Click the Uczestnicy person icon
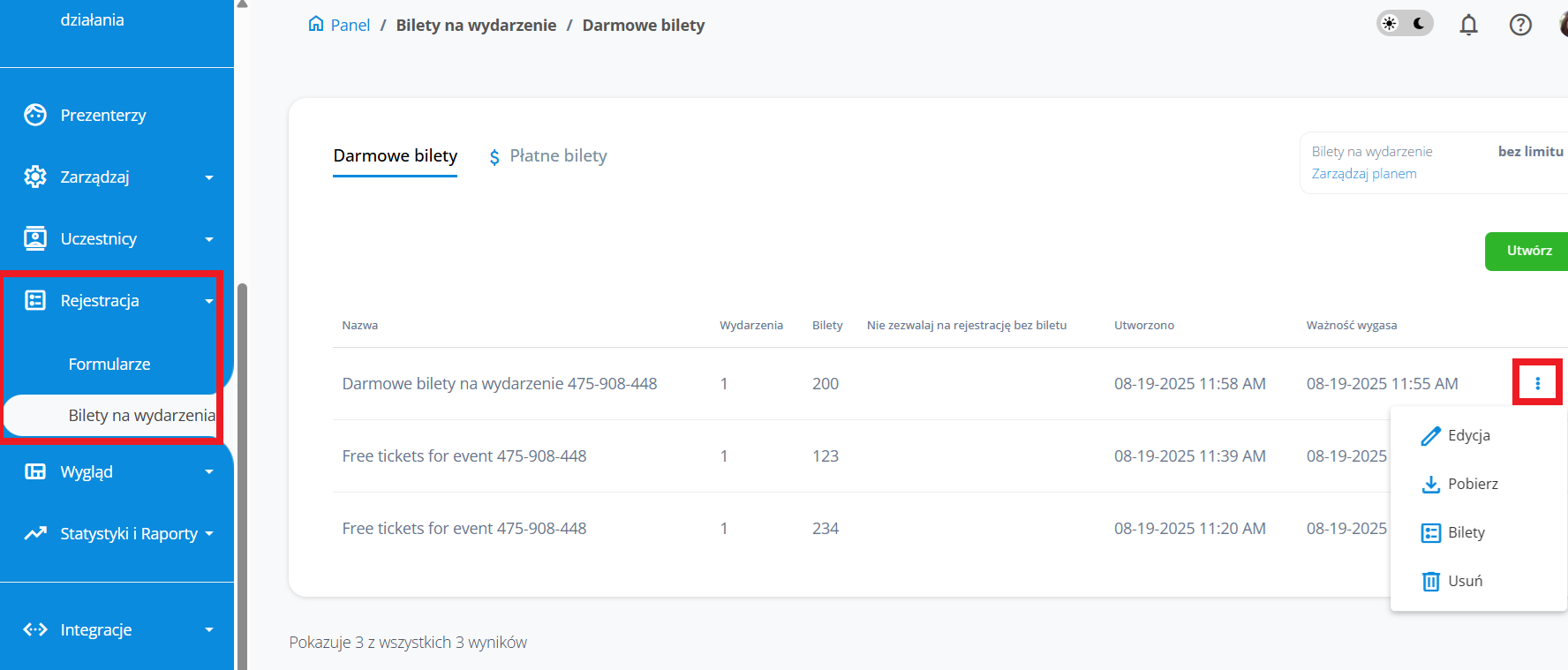This screenshot has height=670, width=1568. (35, 238)
